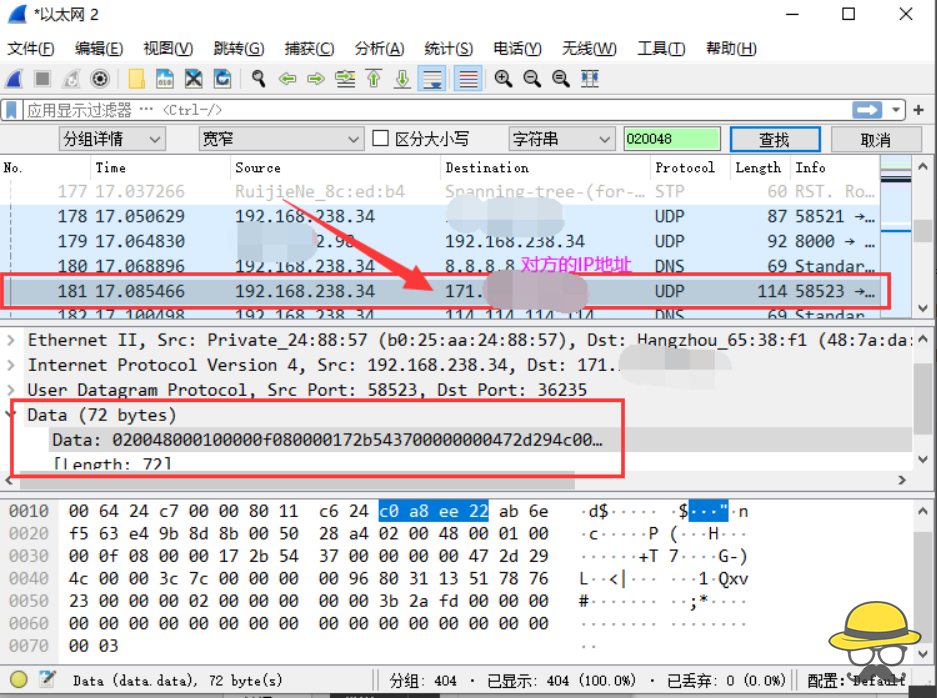Image resolution: width=937 pixels, height=698 pixels.
Task: Open the 字符串 search type dropdown
Action: click(561, 139)
